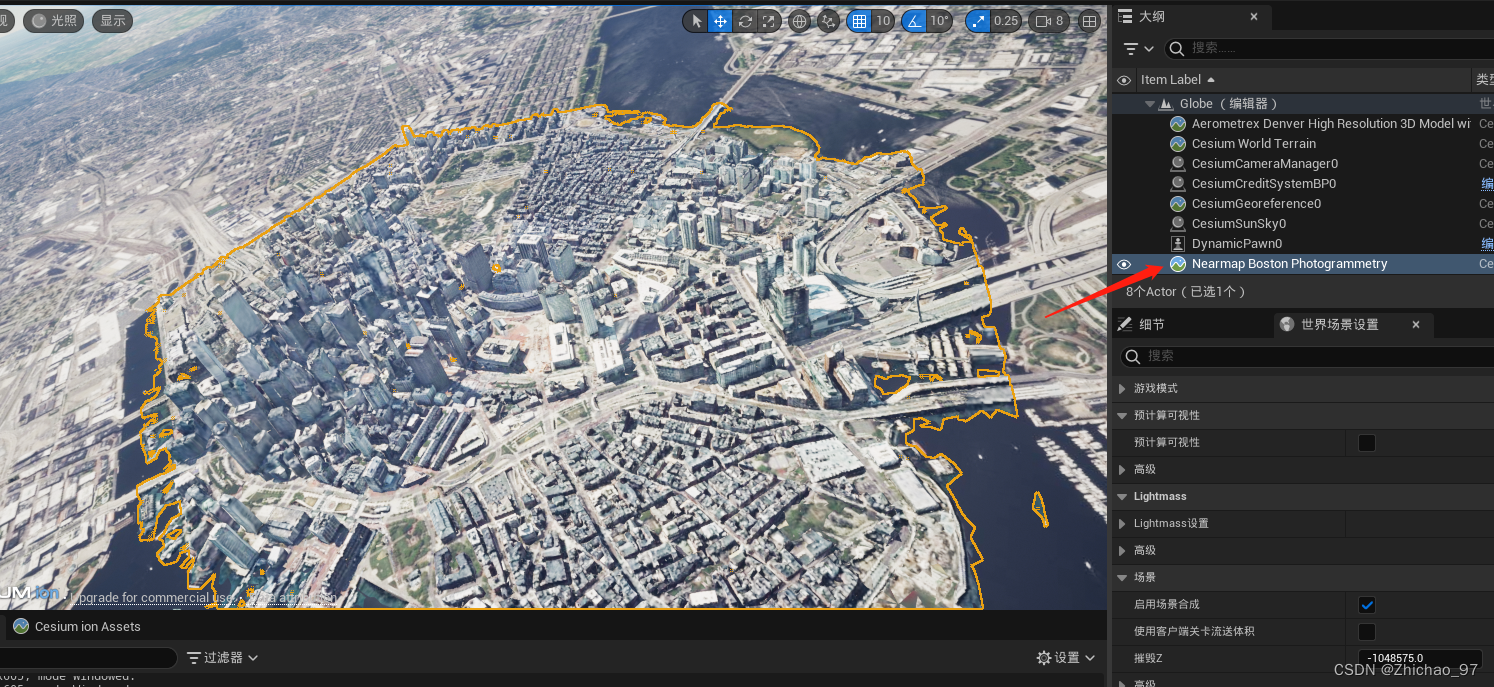Enable the 预计算可视性 checkbox
Image resolution: width=1494 pixels, height=687 pixels.
pyautogui.click(x=1367, y=442)
